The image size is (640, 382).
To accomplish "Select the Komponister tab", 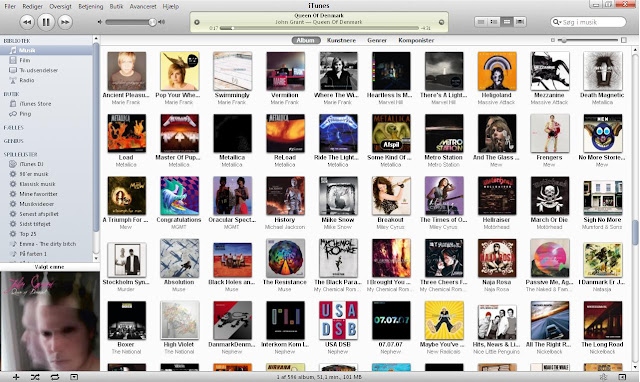I will coord(416,40).
